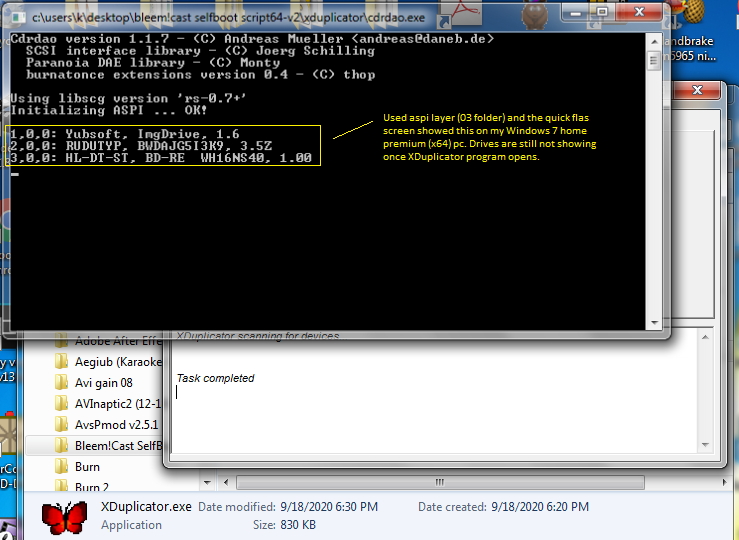Close the XDuplicator window behind the console
739x540 pixels.
click(697, 90)
